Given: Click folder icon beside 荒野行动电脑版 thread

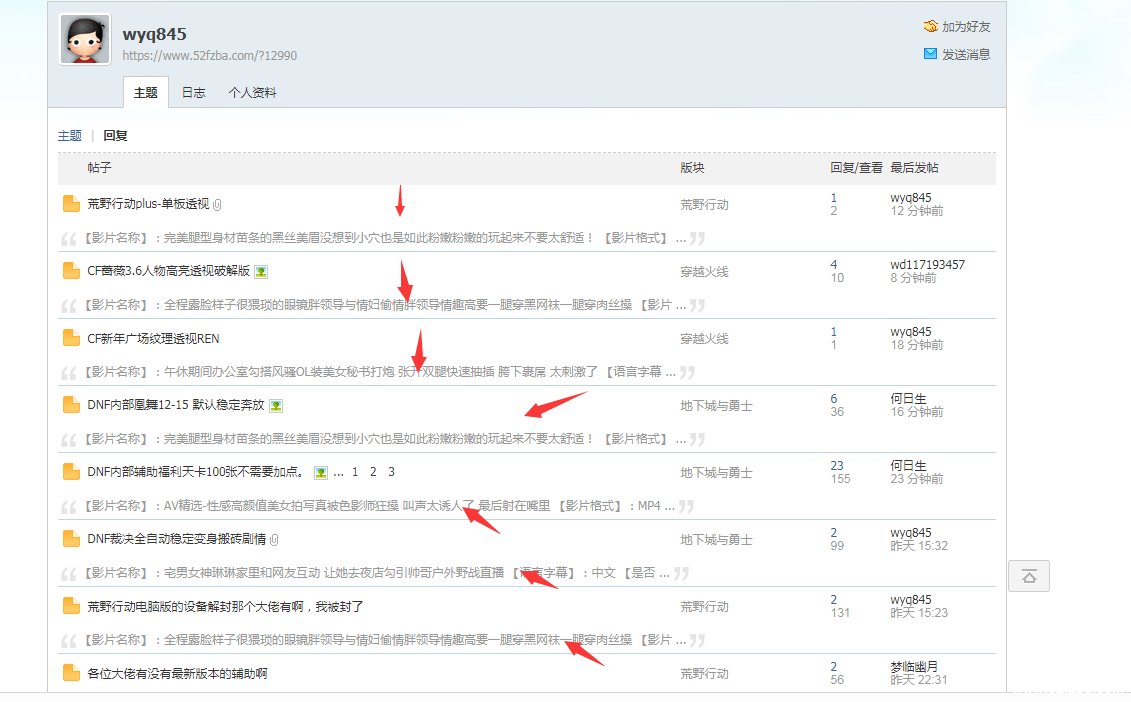Looking at the screenshot, I should 71,606.
